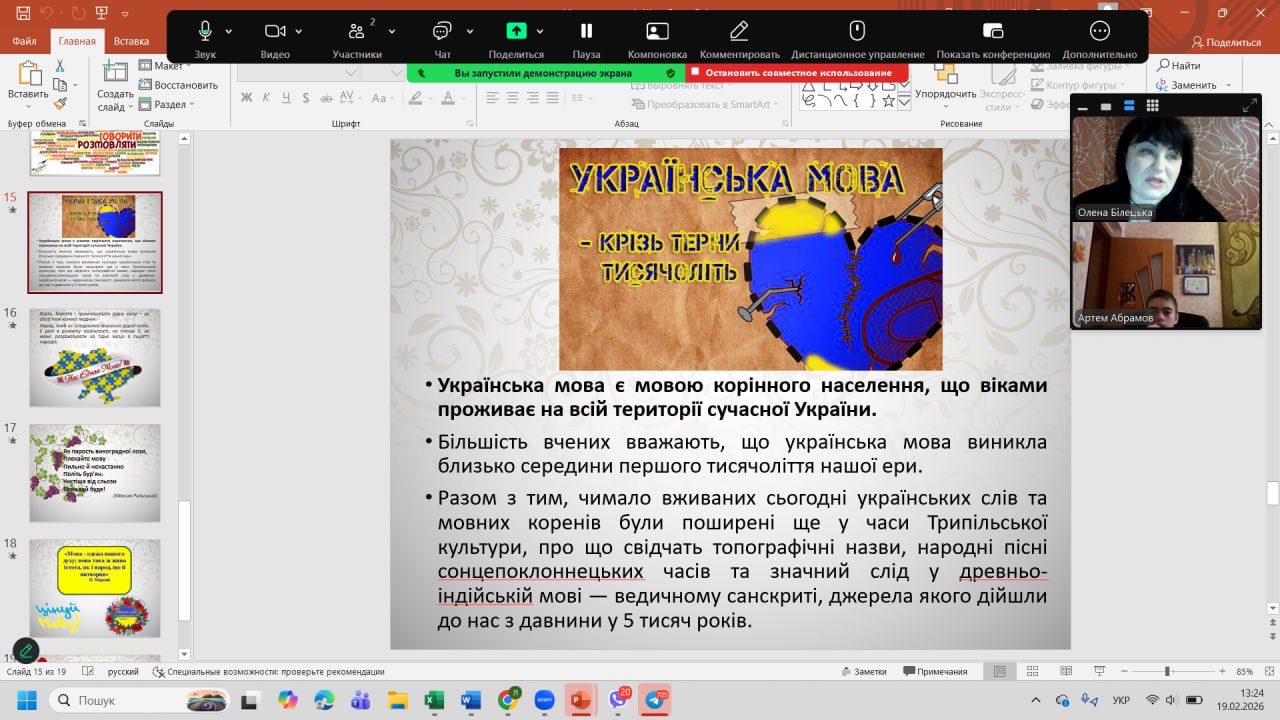Toggle the Notes pane in status bar
The image size is (1280, 720).
point(863,671)
